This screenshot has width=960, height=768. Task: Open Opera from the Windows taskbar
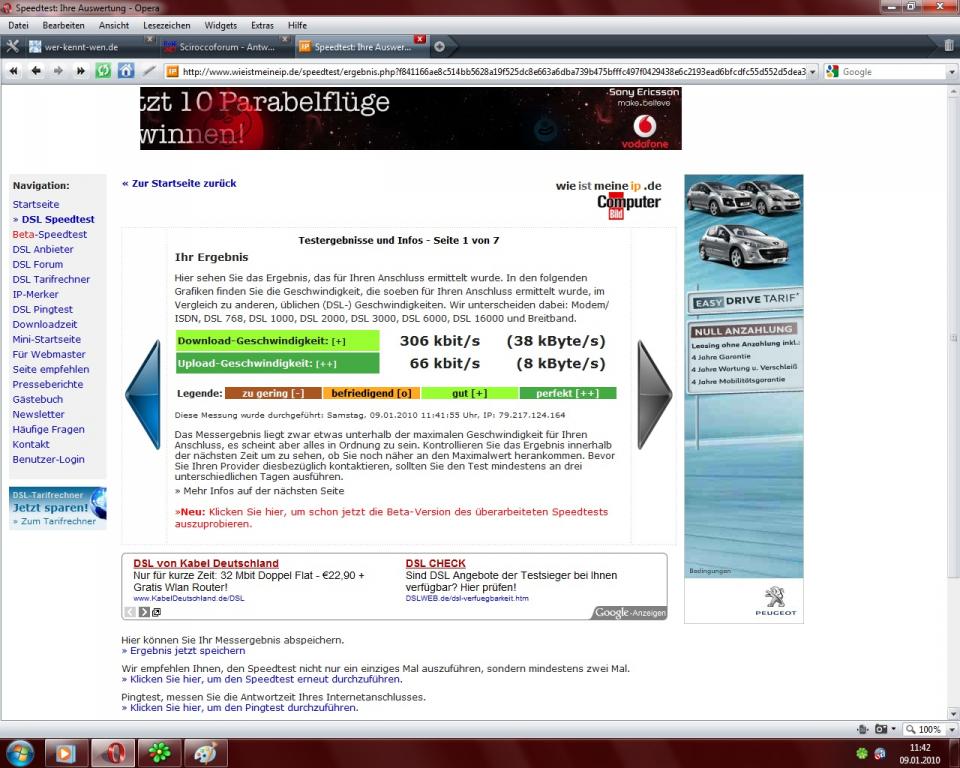click(114, 752)
